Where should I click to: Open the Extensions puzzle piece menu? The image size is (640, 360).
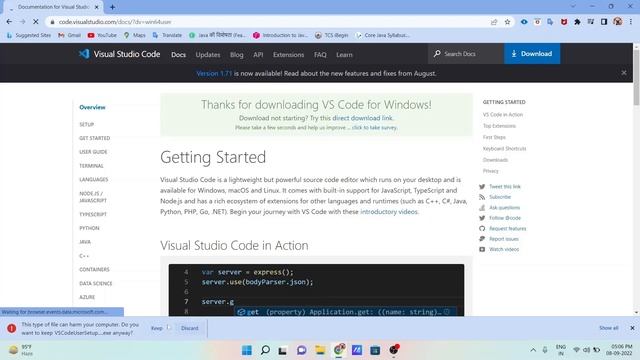pyautogui.click(x=577, y=22)
